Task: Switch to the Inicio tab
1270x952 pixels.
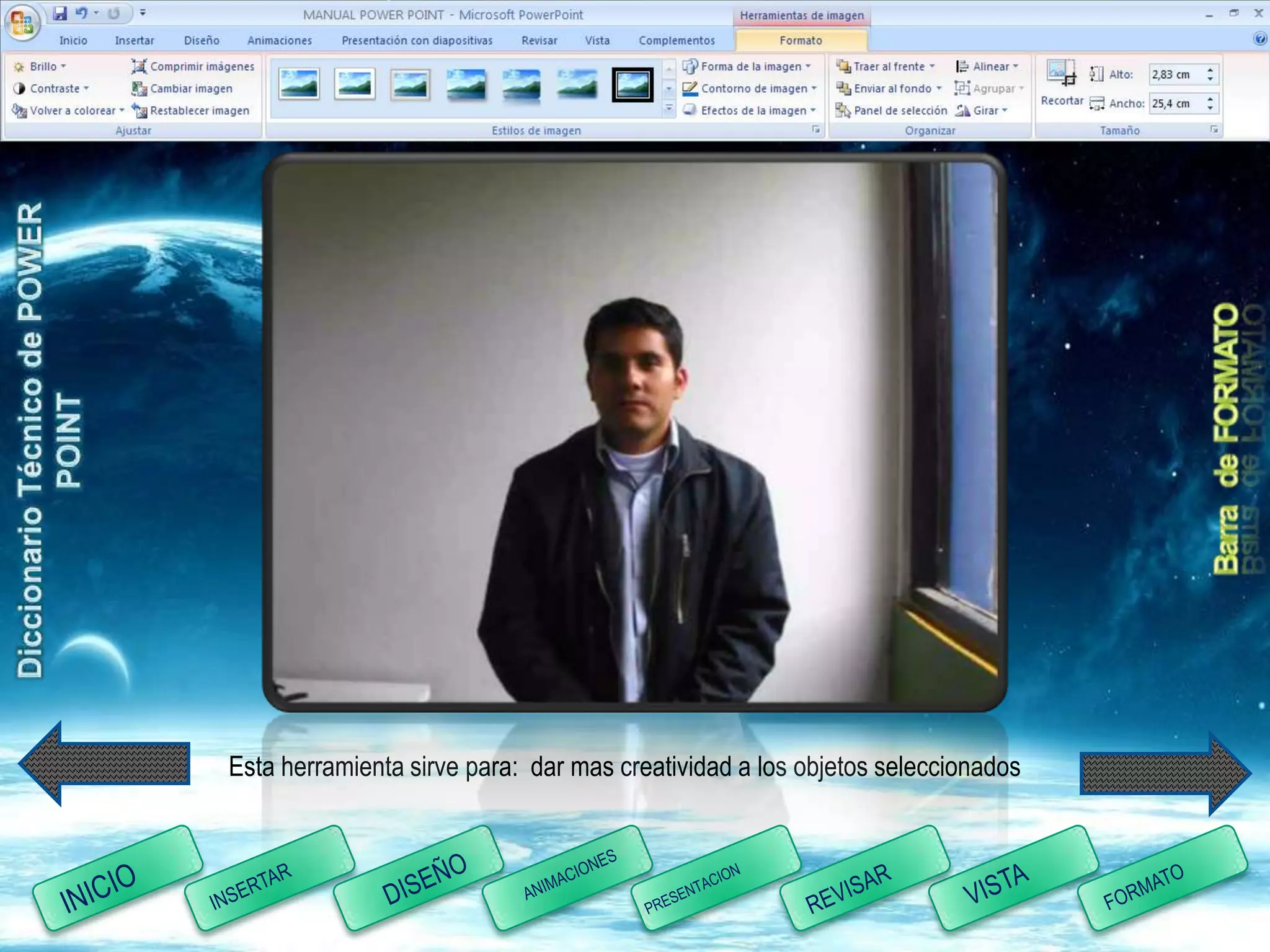Action: click(73, 40)
